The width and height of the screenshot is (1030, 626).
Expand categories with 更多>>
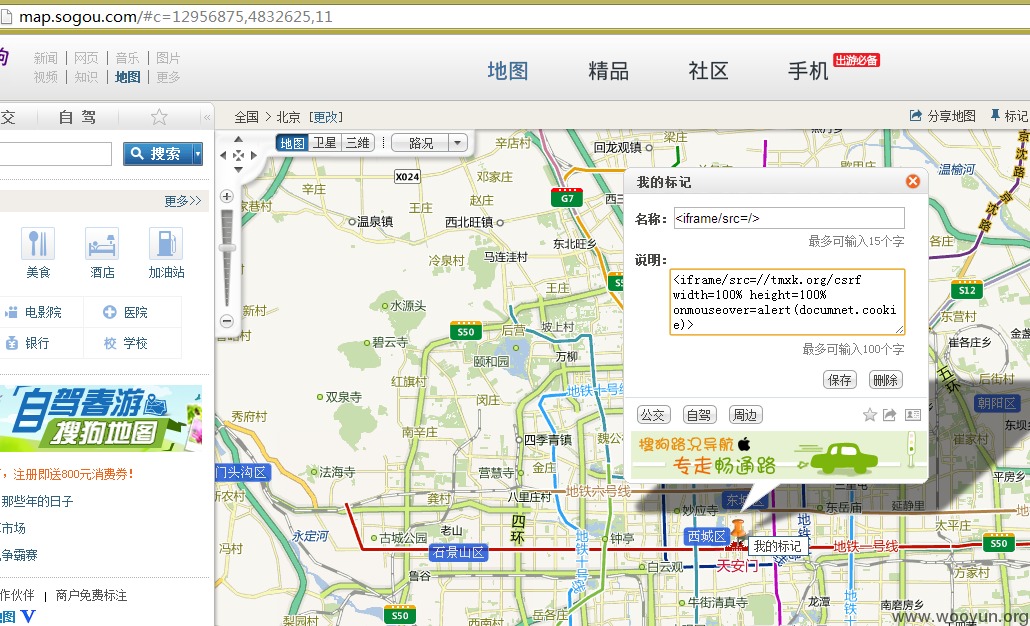tap(183, 200)
